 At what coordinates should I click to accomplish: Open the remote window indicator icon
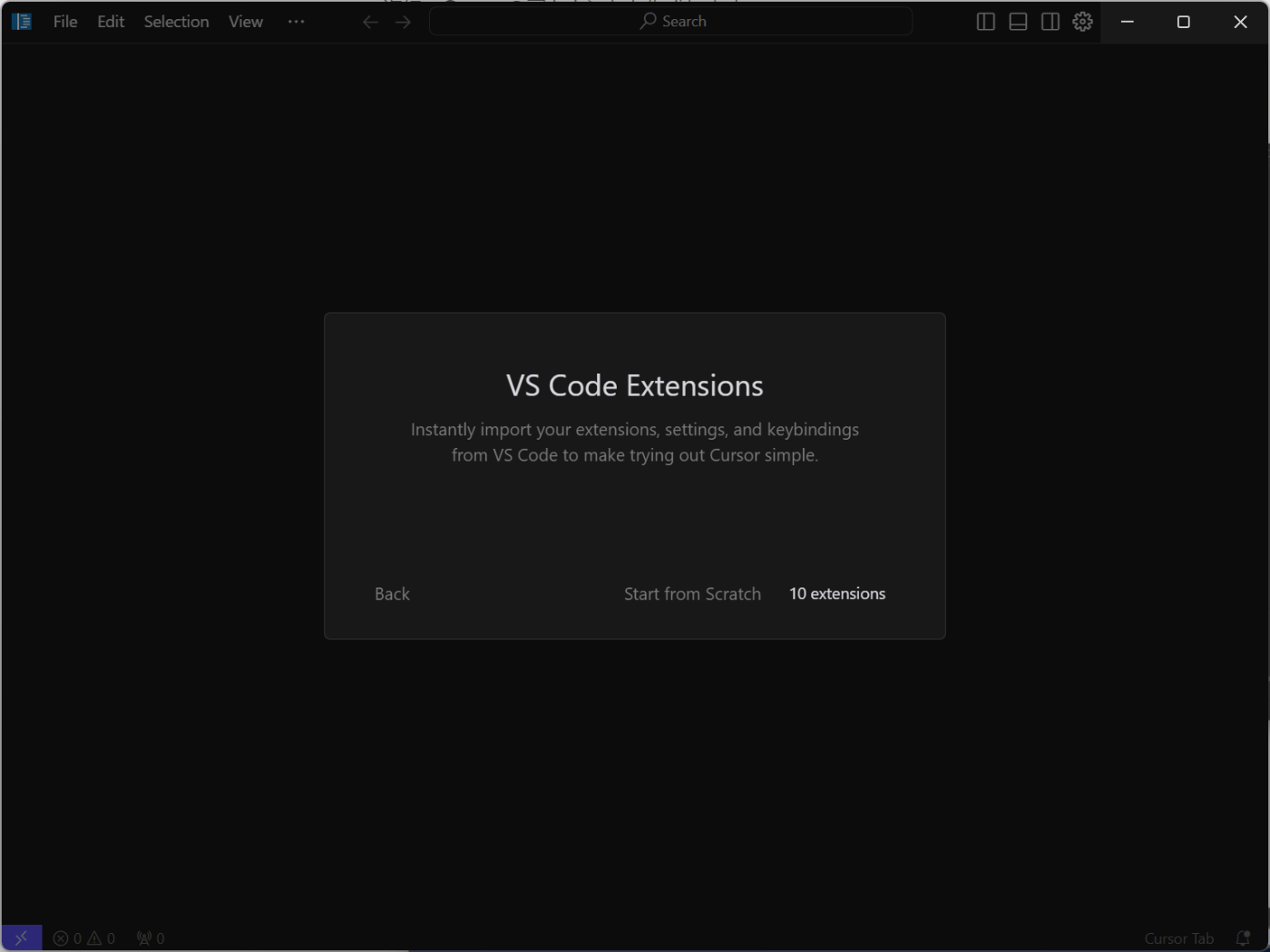tap(22, 938)
